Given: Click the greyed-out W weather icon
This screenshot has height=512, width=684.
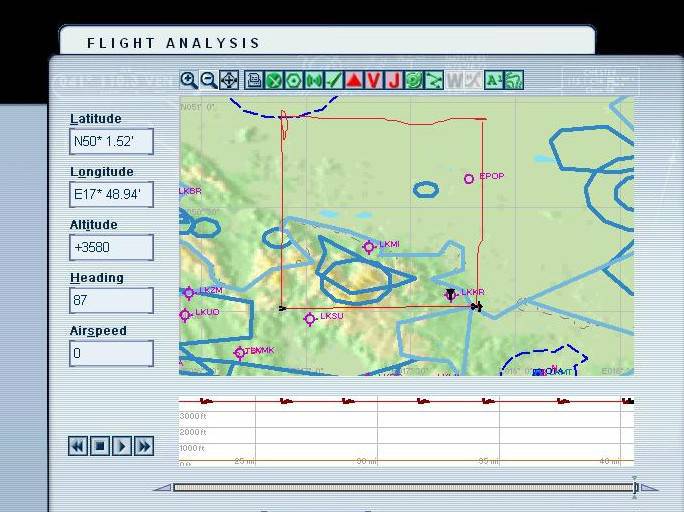Looking at the screenshot, I should pos(454,80).
